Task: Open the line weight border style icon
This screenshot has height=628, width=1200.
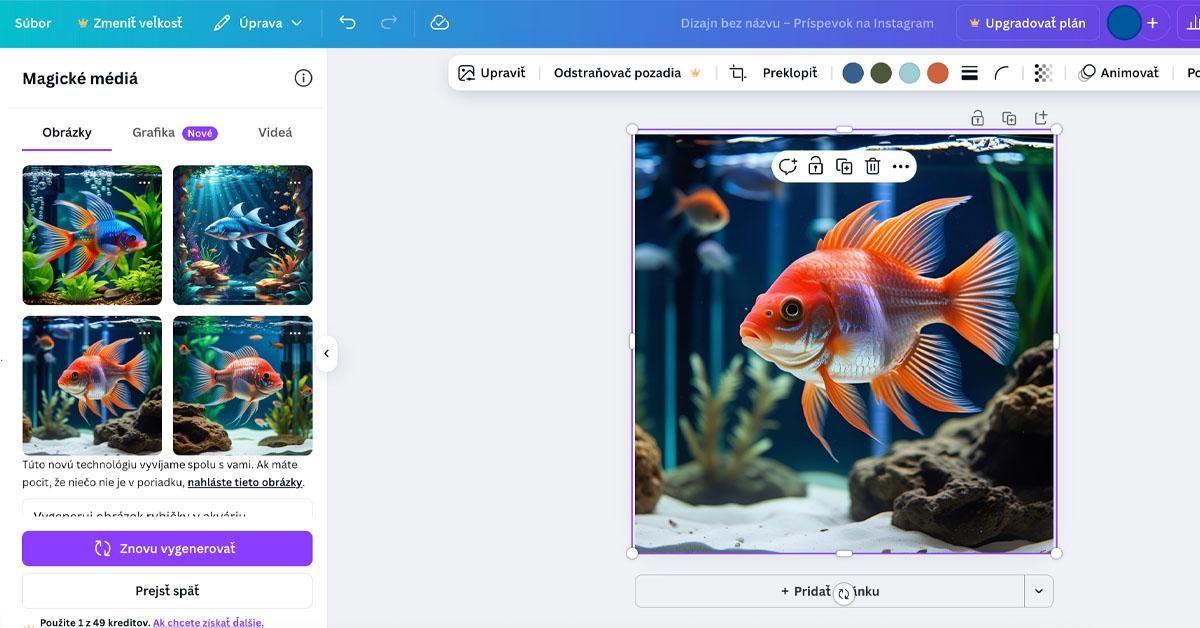Action: pyautogui.click(x=969, y=73)
